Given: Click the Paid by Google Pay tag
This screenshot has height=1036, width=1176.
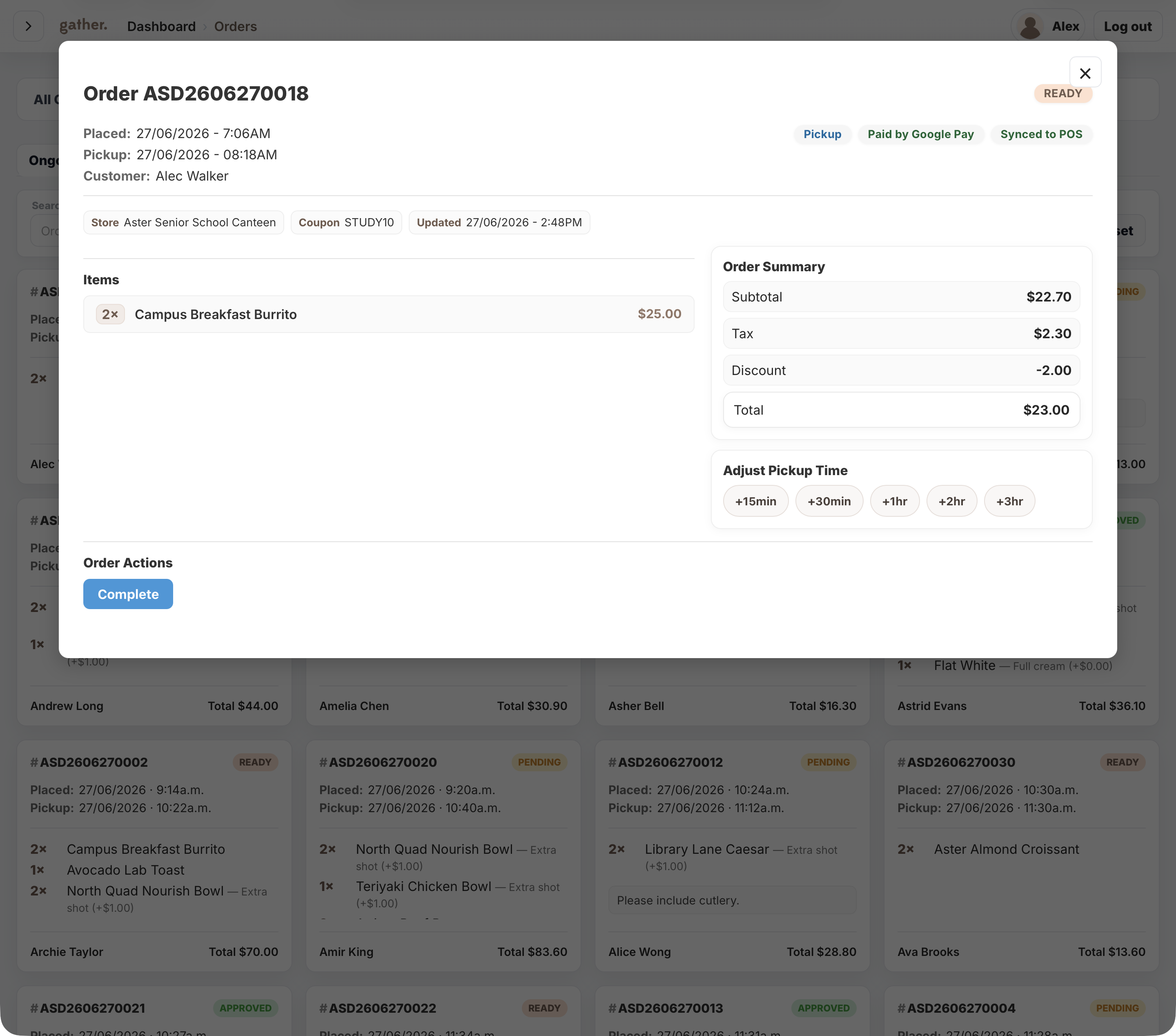Looking at the screenshot, I should tap(920, 134).
